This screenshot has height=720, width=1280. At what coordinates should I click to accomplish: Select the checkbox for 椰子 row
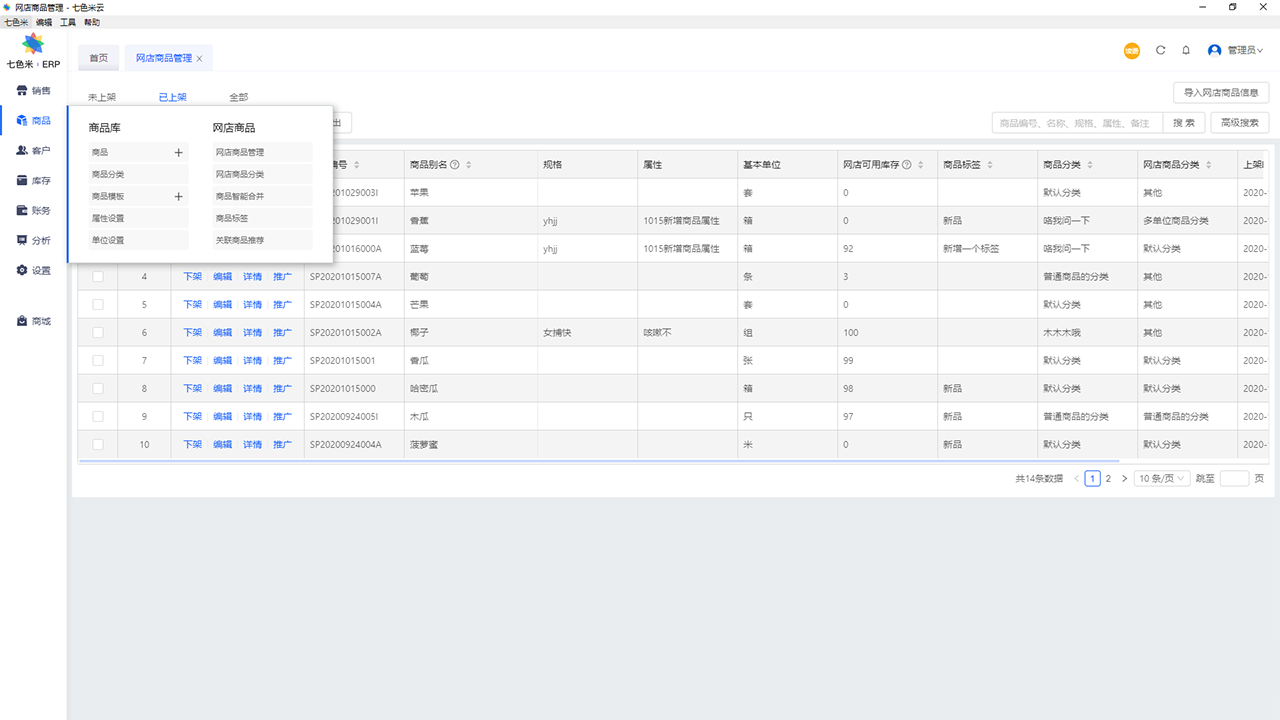coord(97,332)
